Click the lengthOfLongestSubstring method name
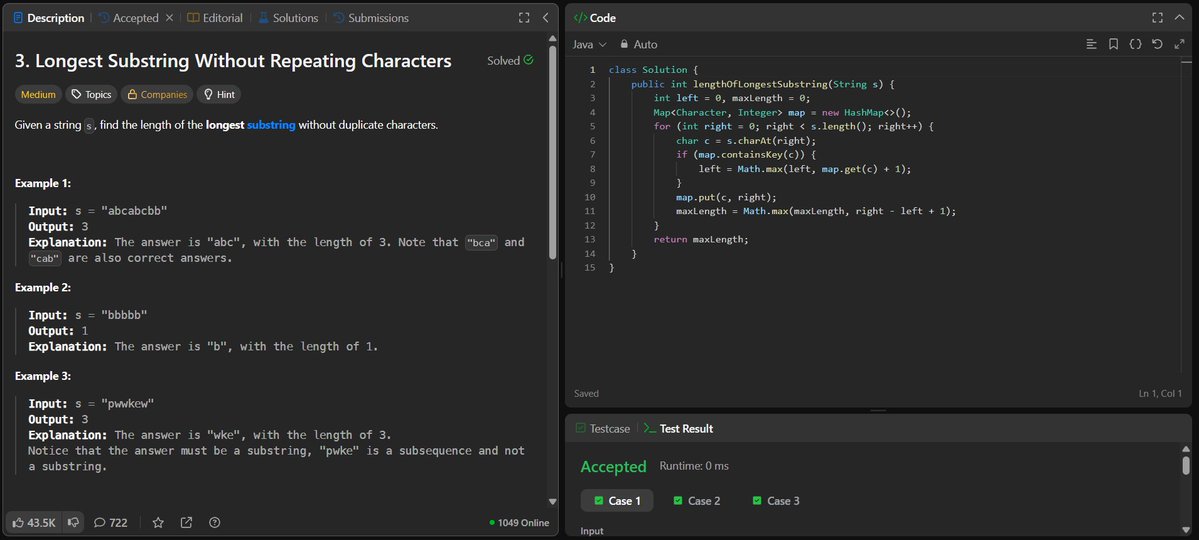 pyautogui.click(x=760, y=84)
